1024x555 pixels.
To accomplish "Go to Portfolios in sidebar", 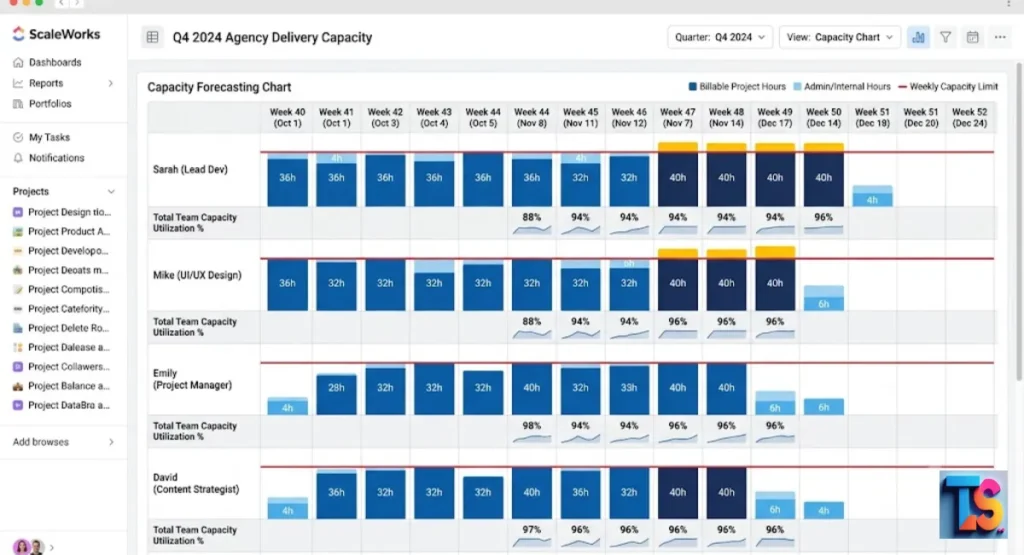I will (50, 104).
